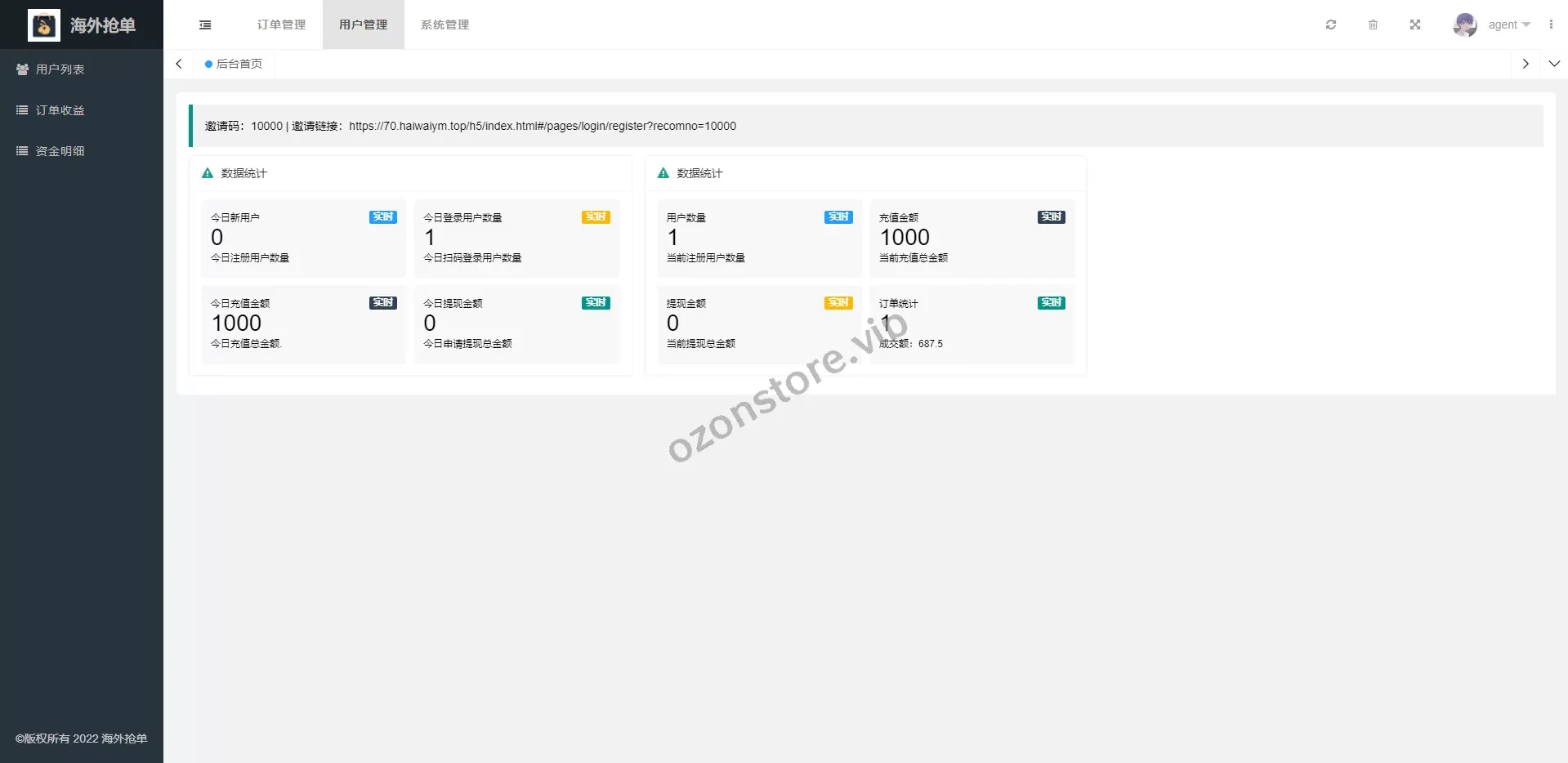Click the 订单统计 statistics card

[972, 323]
